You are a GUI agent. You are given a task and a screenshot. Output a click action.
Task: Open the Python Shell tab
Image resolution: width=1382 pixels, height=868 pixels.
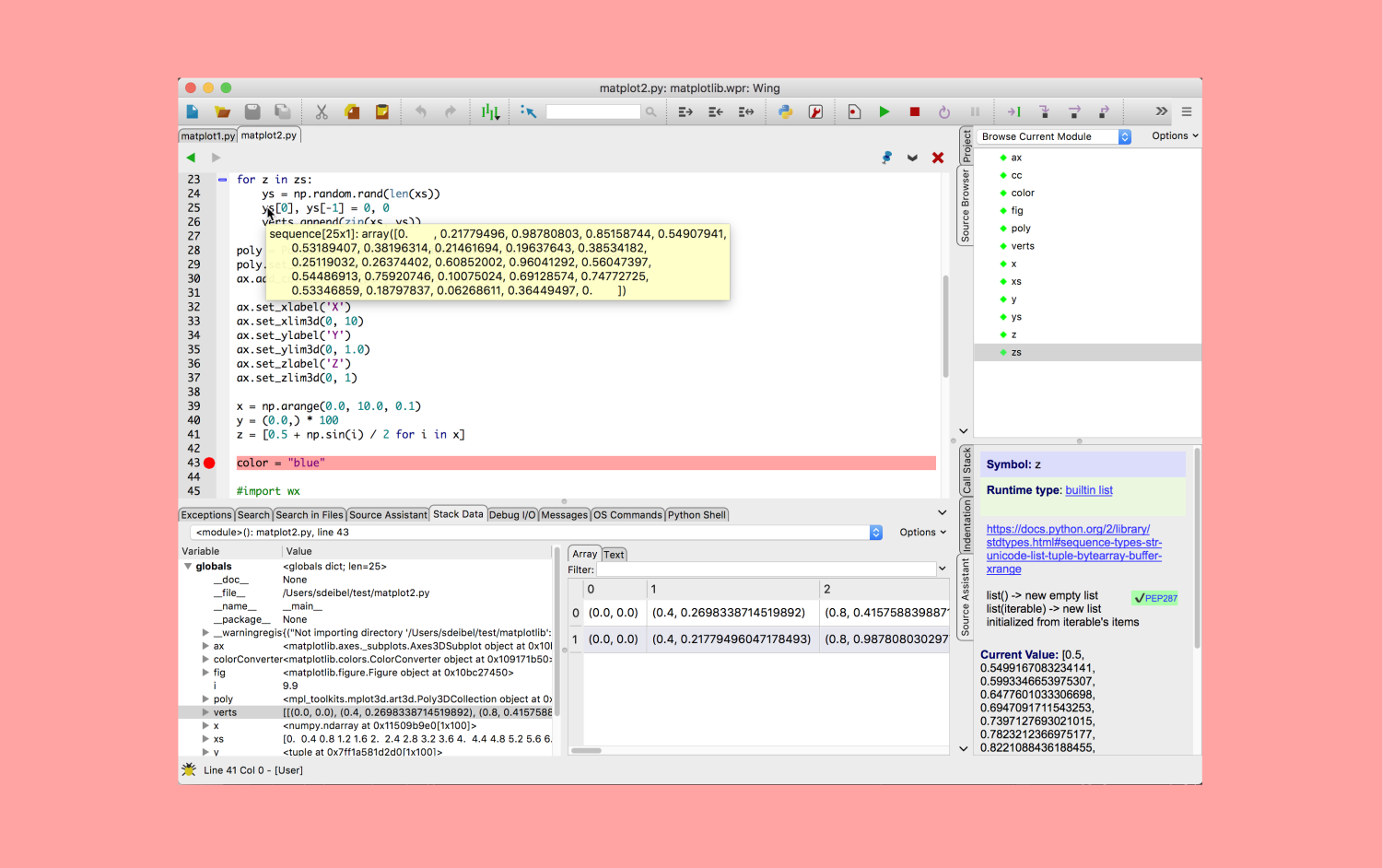coord(697,515)
